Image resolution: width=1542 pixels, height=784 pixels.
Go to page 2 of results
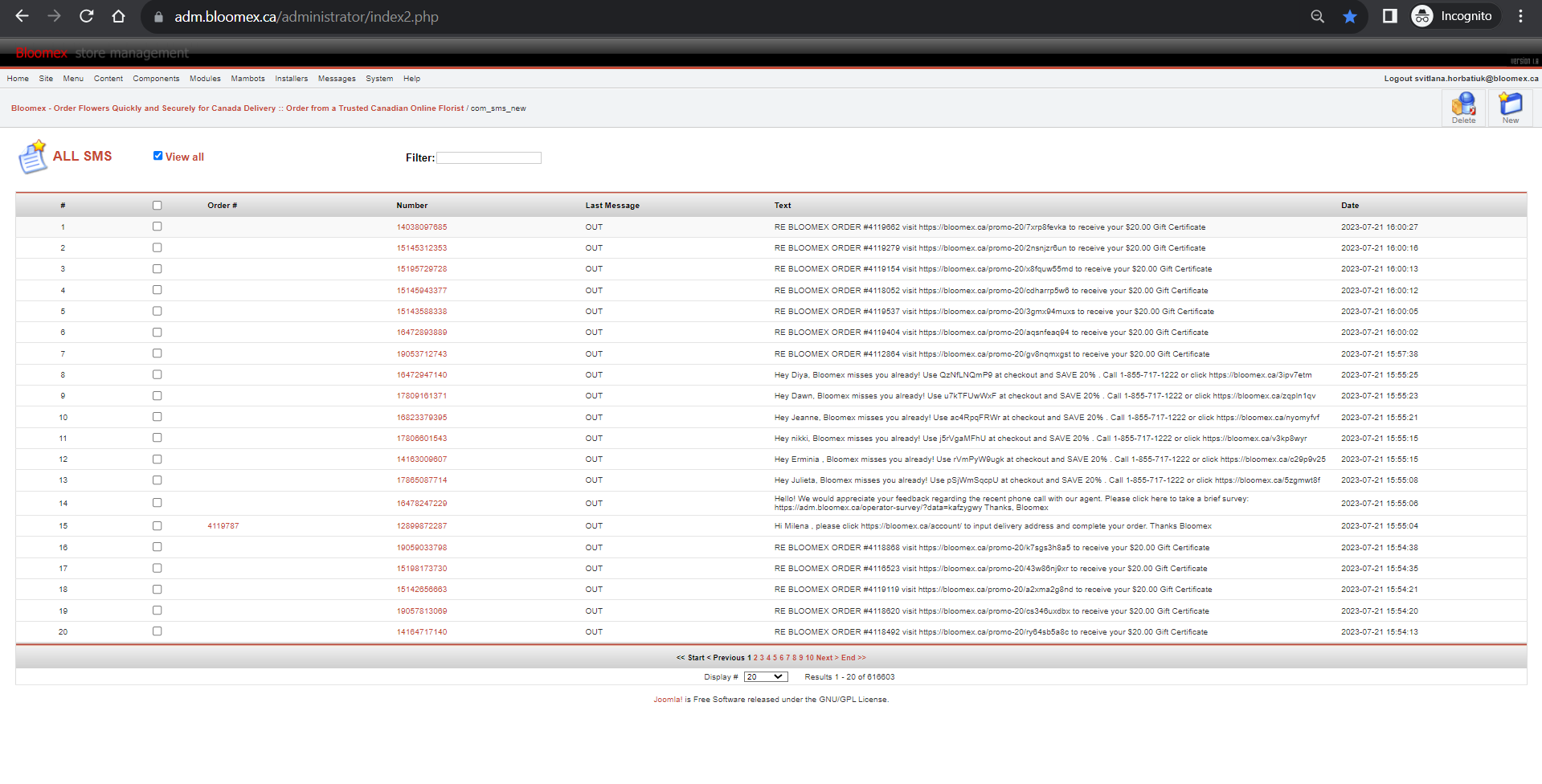(x=755, y=658)
